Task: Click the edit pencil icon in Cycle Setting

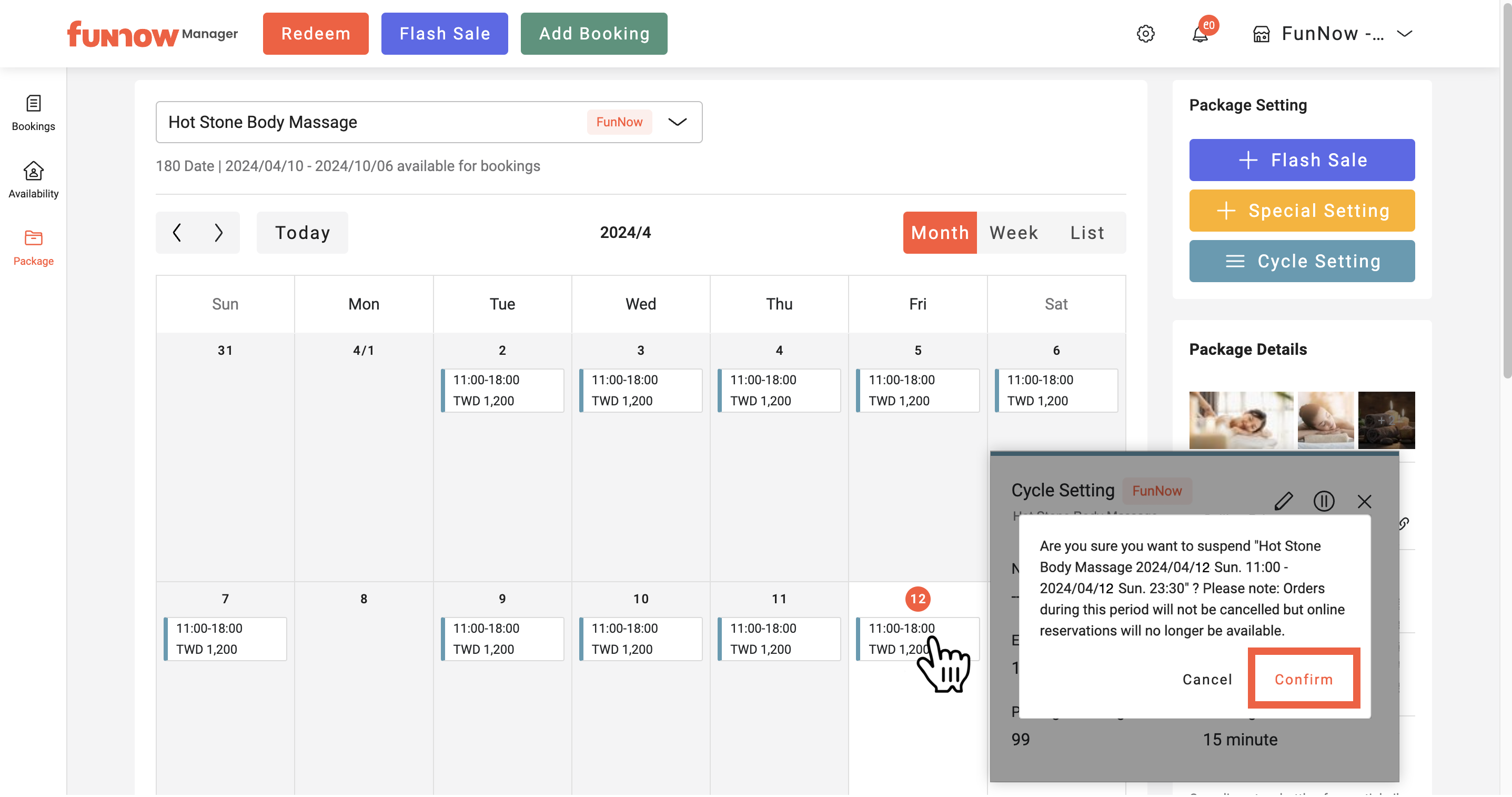Action: [1283, 501]
